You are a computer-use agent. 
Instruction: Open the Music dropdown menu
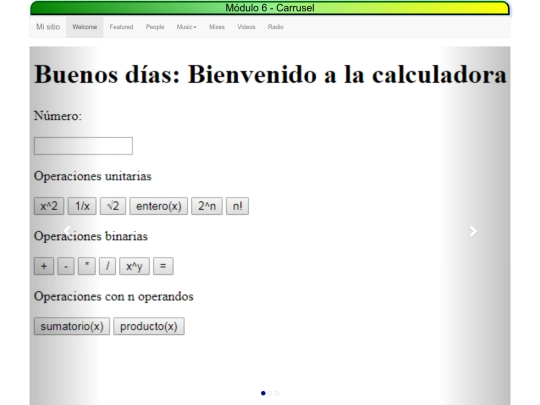186,27
